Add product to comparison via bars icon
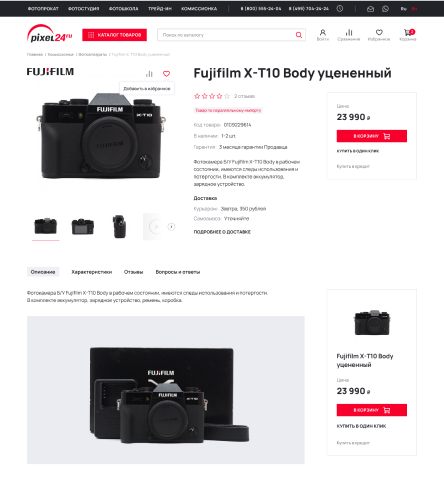The image size is (444, 482). point(149,74)
